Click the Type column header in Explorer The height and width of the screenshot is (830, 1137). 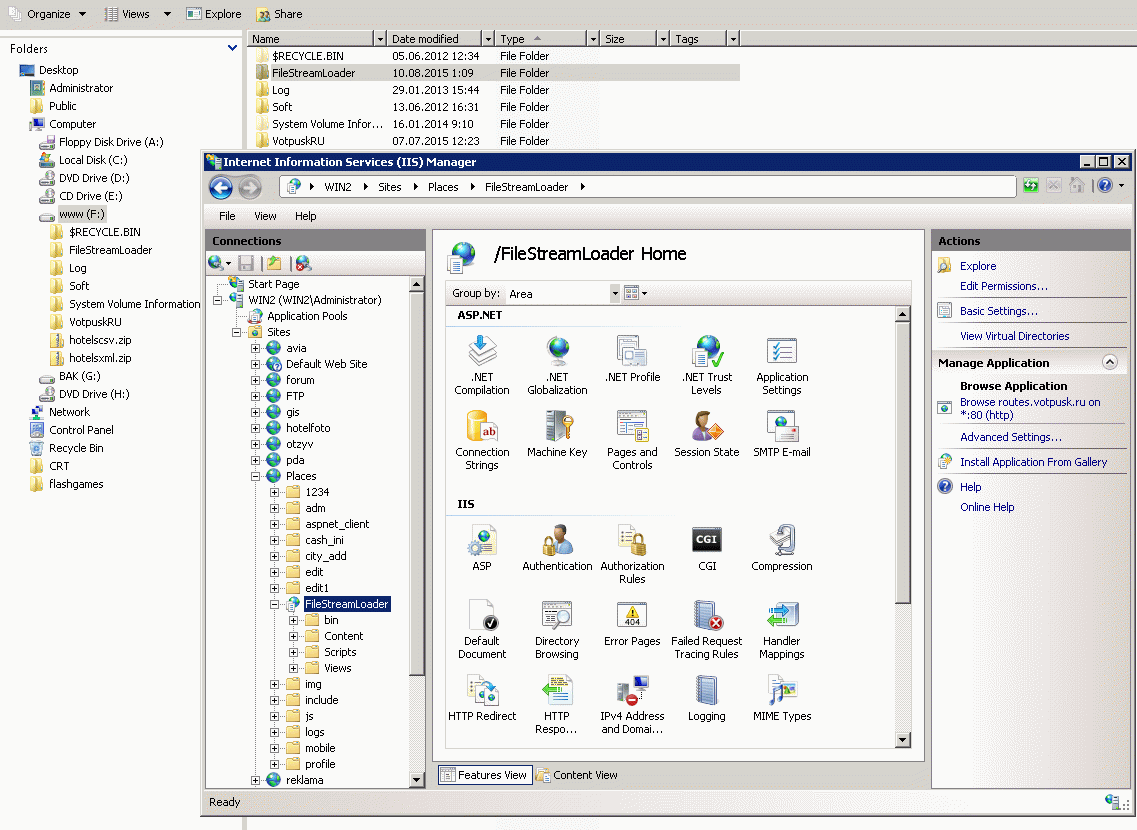point(541,38)
